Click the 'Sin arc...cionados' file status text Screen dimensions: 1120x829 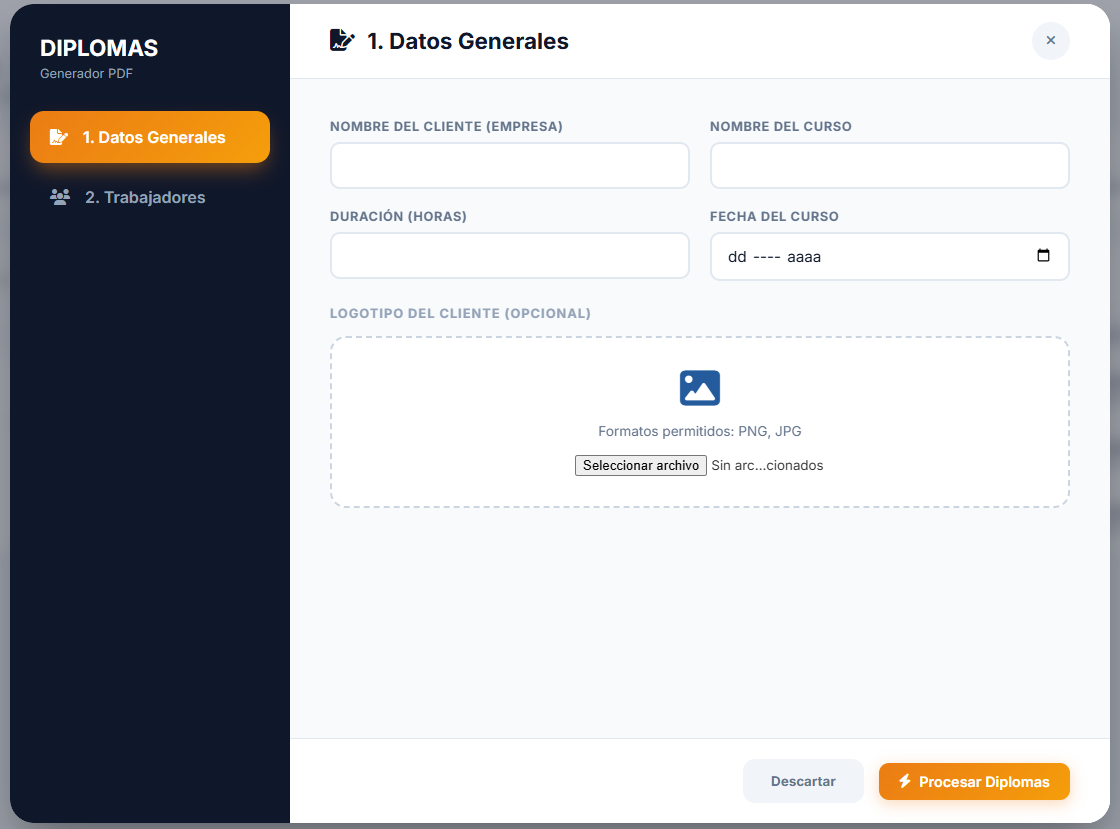[767, 466]
